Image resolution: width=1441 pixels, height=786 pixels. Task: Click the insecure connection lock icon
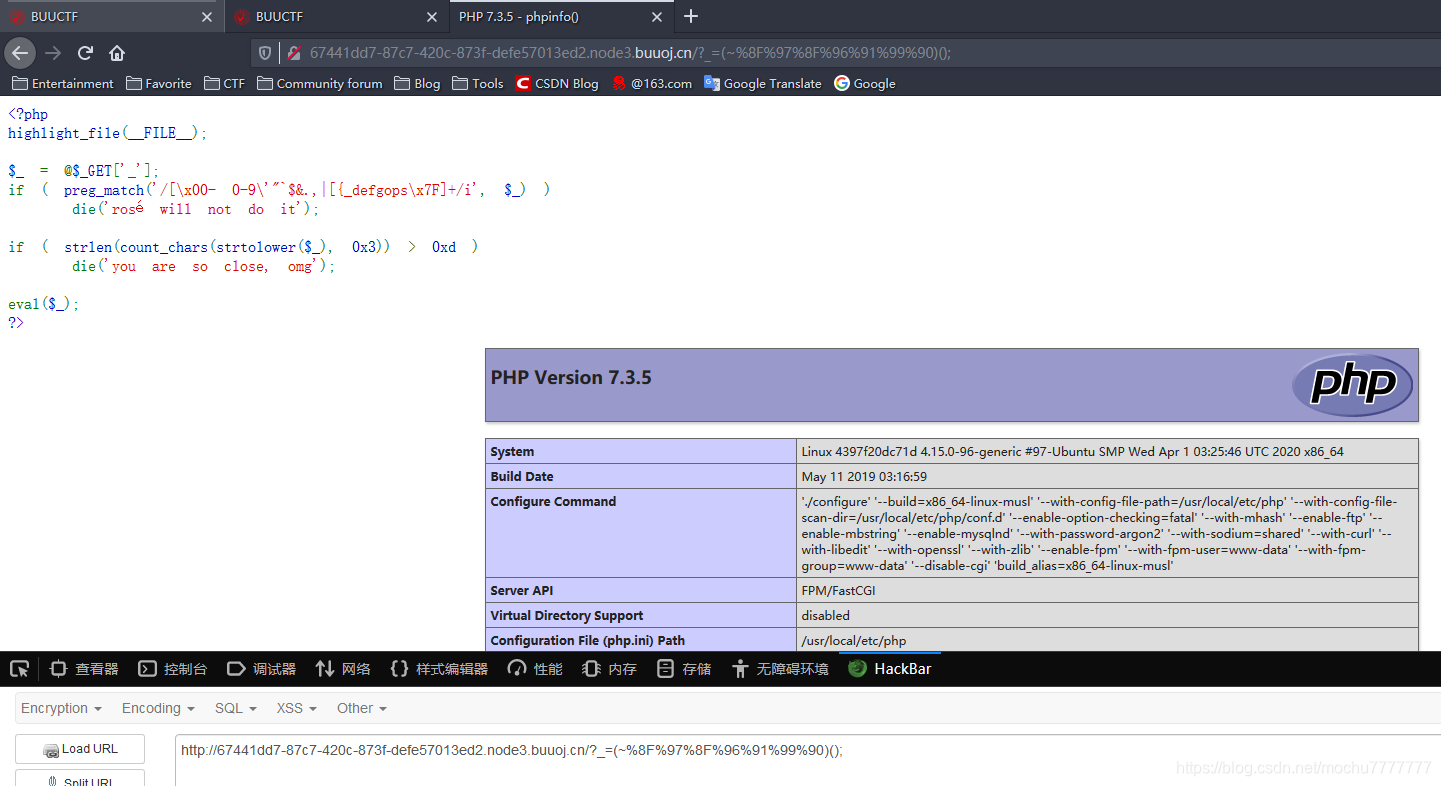[294, 53]
